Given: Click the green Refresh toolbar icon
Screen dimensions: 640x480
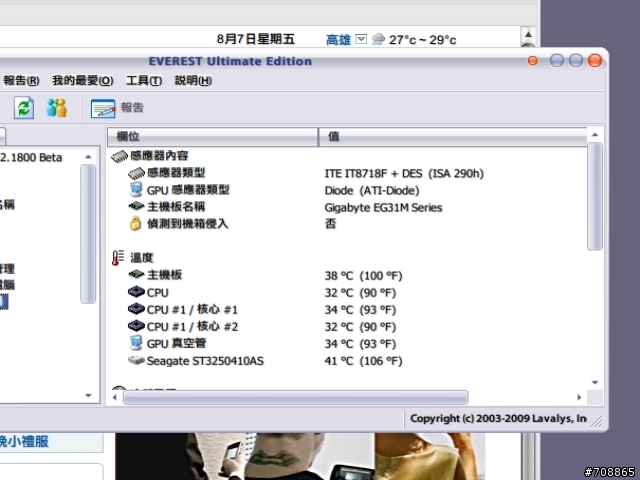Looking at the screenshot, I should click(24, 108).
